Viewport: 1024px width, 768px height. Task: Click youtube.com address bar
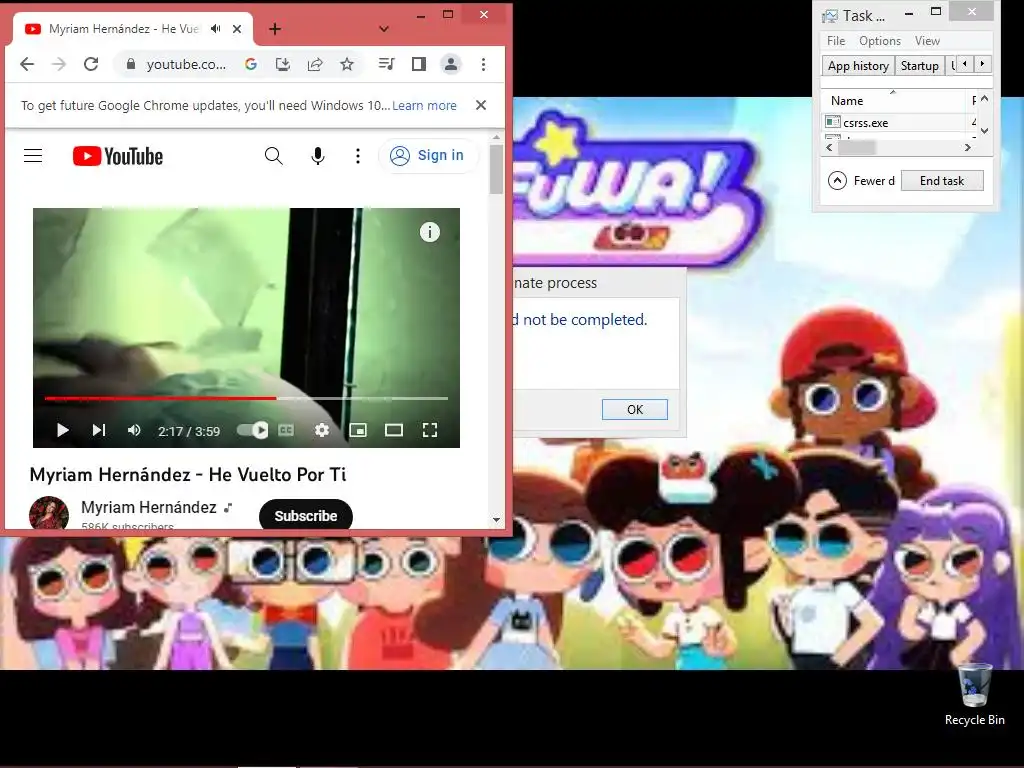click(186, 64)
